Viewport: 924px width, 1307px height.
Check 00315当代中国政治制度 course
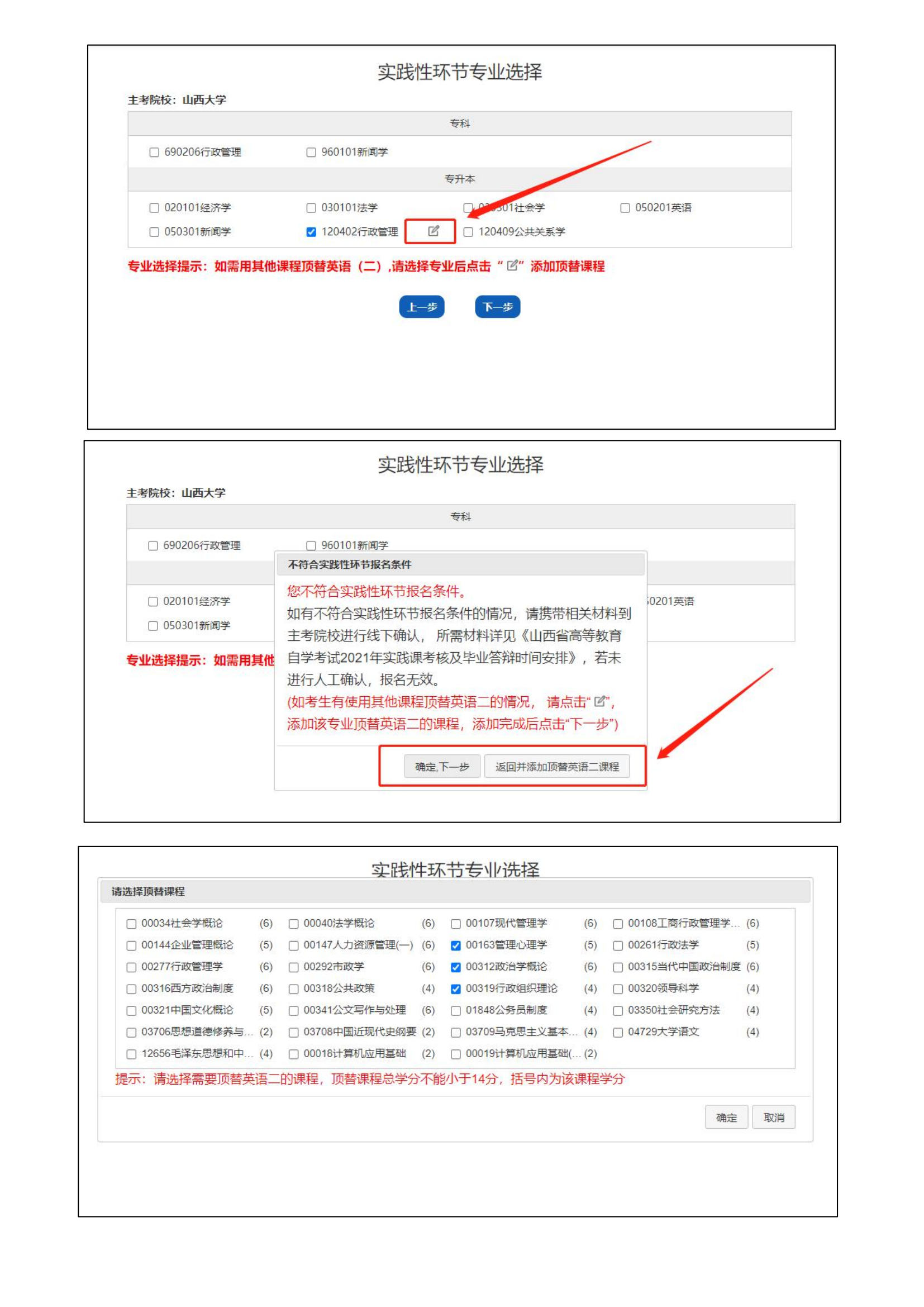(x=618, y=967)
